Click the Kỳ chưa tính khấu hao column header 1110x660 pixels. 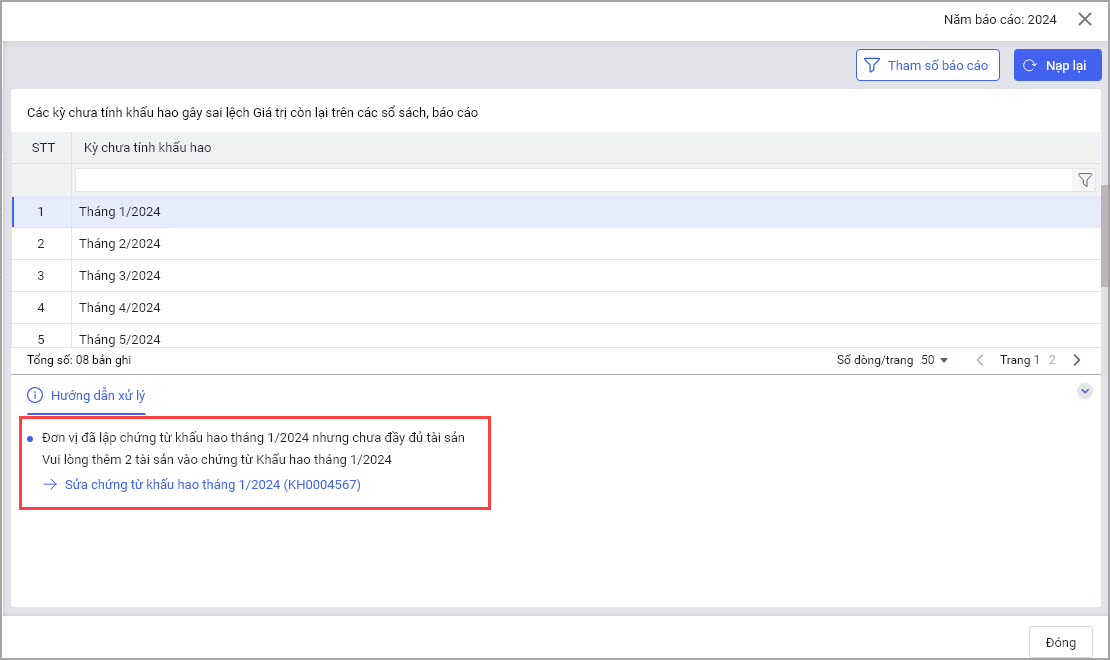pos(147,148)
